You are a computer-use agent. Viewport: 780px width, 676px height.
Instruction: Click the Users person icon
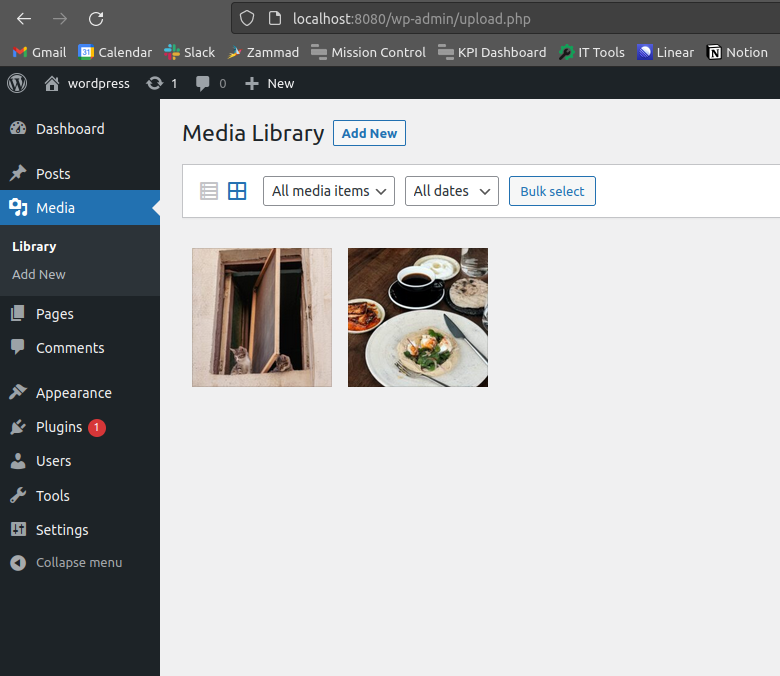point(18,461)
